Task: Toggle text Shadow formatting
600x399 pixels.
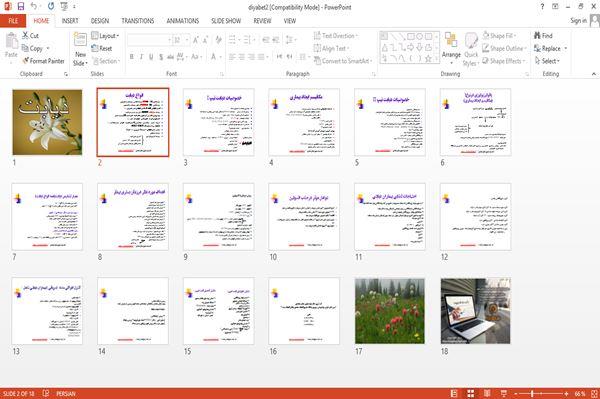Action: coord(161,57)
